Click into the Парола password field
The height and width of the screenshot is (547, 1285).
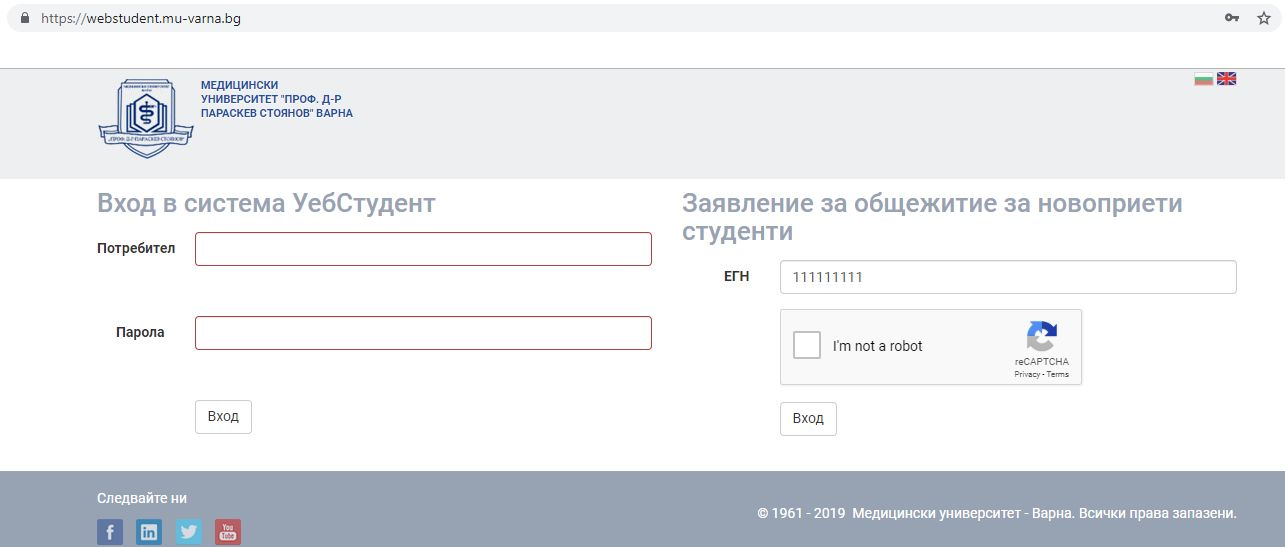click(423, 333)
